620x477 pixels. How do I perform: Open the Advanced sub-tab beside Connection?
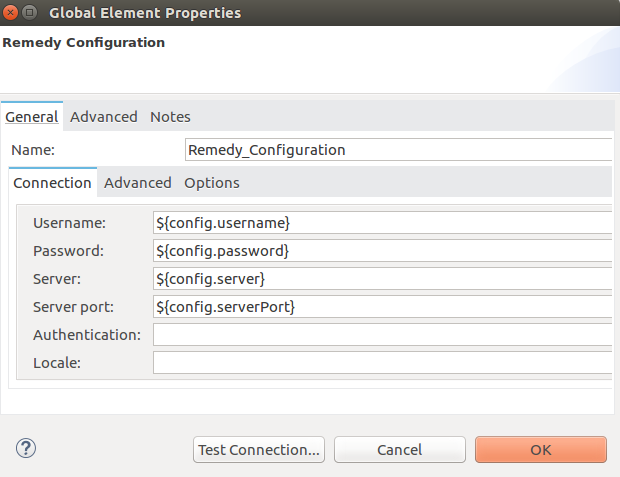pos(138,183)
